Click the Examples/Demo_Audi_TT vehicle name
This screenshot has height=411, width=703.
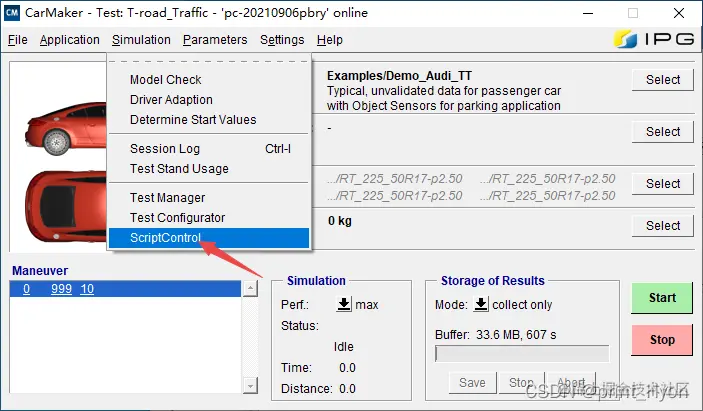click(x=399, y=76)
